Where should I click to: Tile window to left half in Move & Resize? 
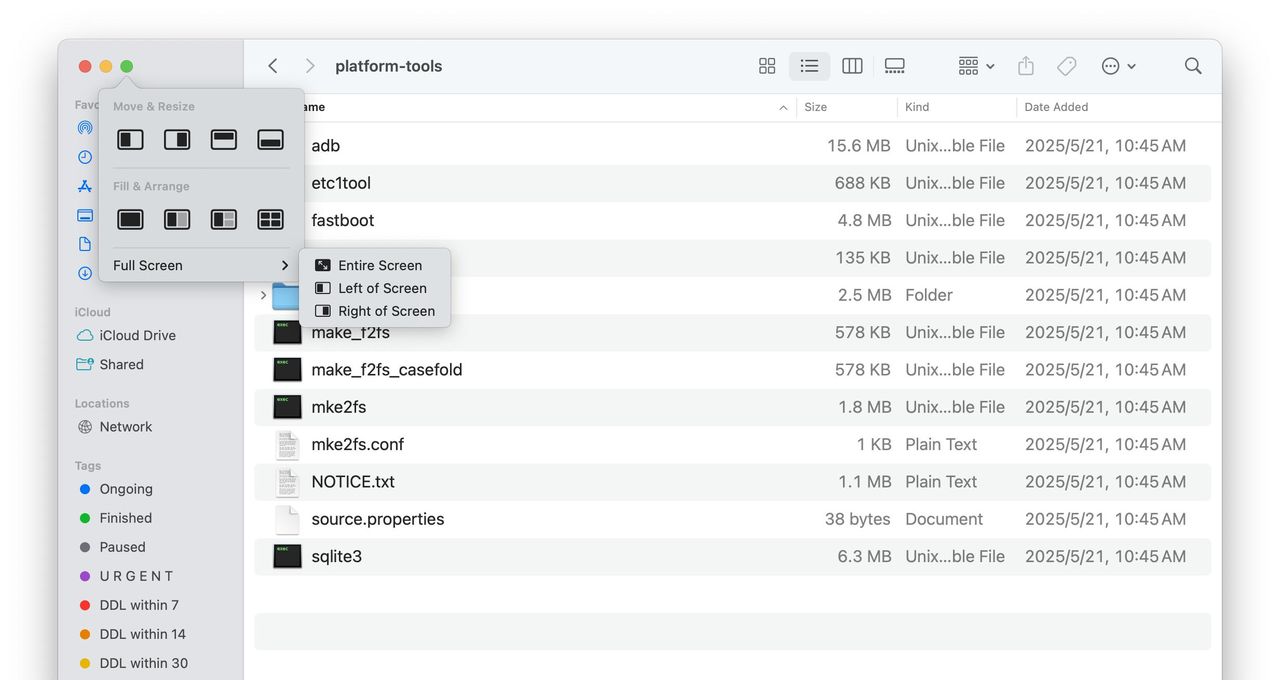pyautogui.click(x=130, y=140)
